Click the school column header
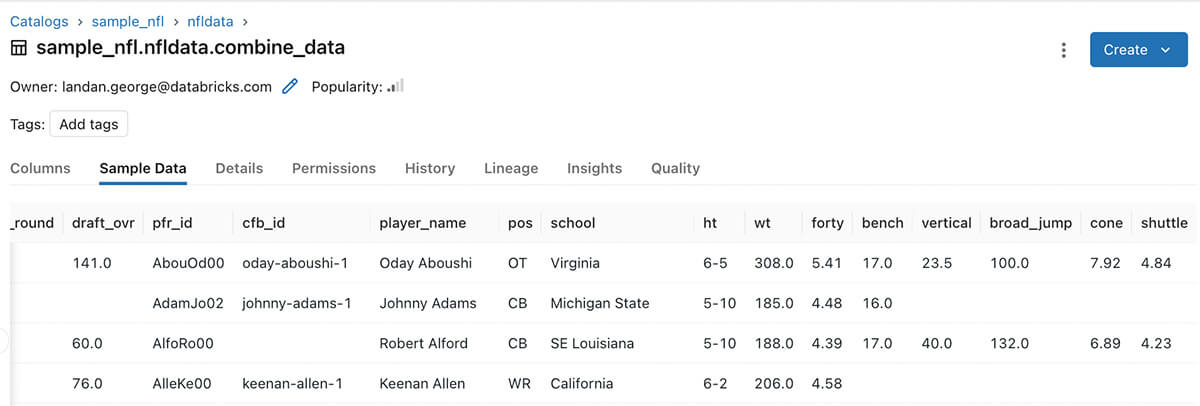This screenshot has width=1200, height=406. pyautogui.click(x=573, y=223)
